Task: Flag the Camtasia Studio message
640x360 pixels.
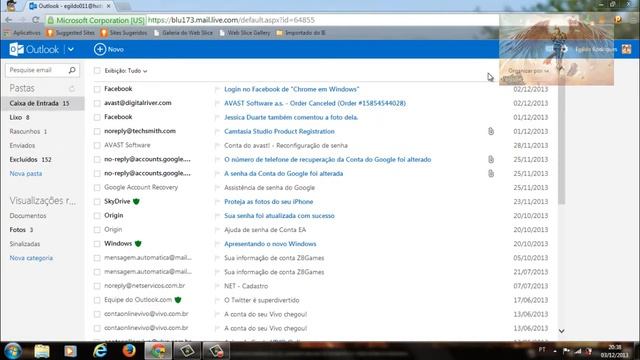Action: pyautogui.click(x=217, y=131)
